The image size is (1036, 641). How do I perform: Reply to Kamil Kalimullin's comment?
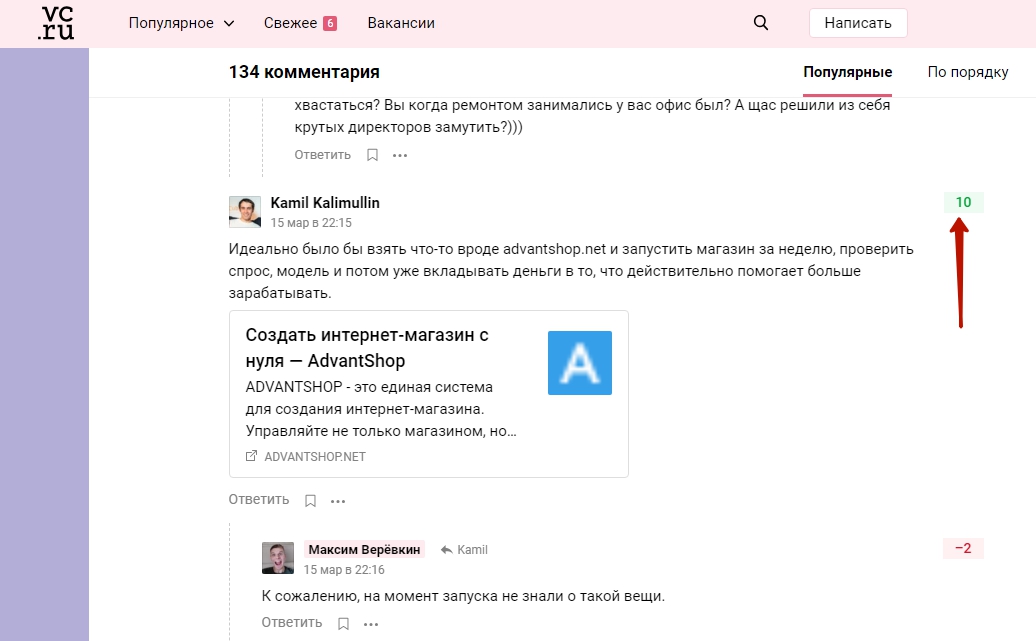coord(259,500)
